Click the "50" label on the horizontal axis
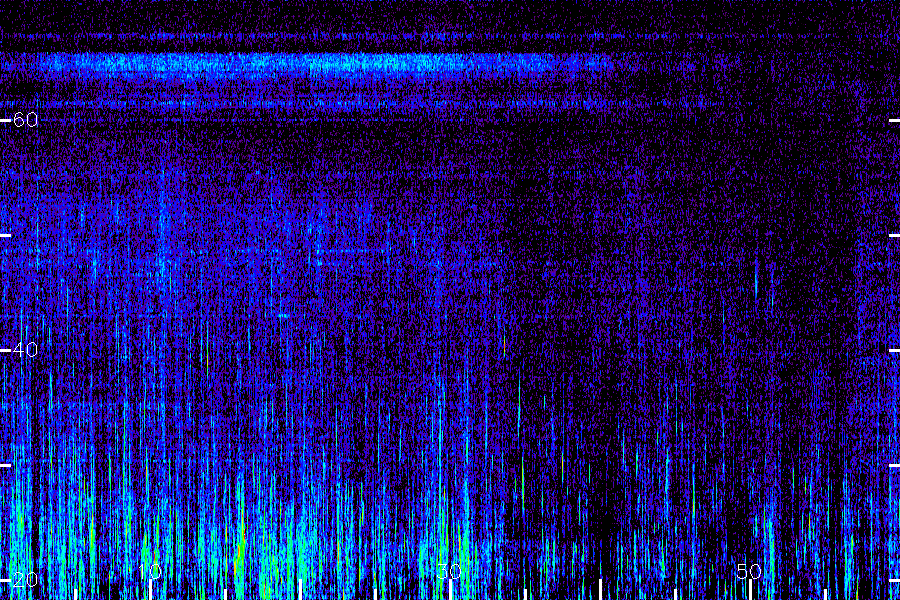 click(x=749, y=571)
